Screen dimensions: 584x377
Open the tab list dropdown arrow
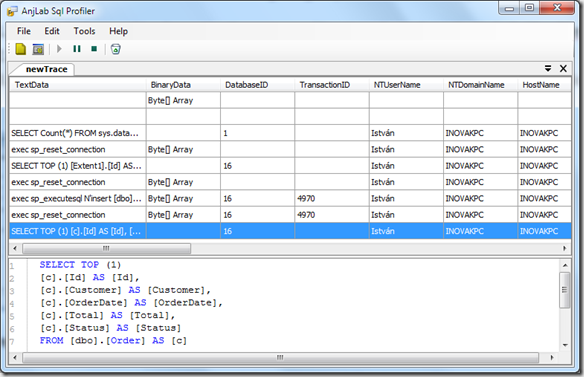click(548, 69)
